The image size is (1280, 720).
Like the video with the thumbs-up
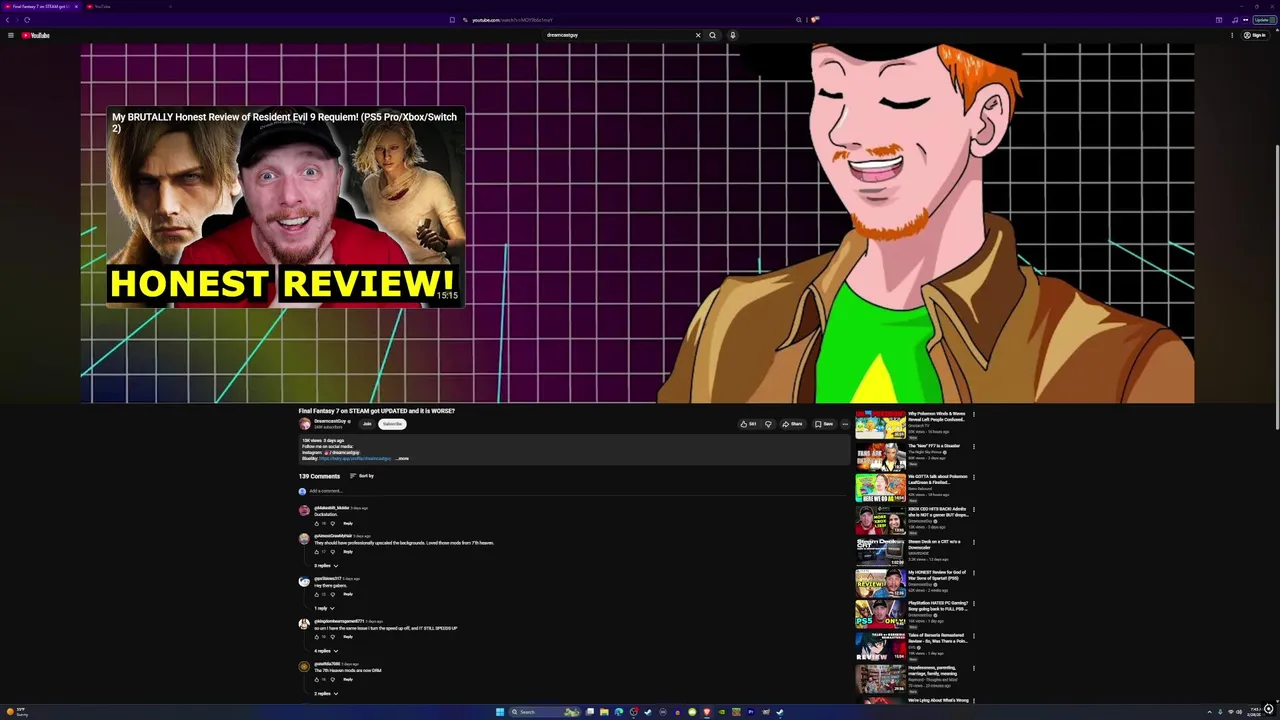[748, 424]
